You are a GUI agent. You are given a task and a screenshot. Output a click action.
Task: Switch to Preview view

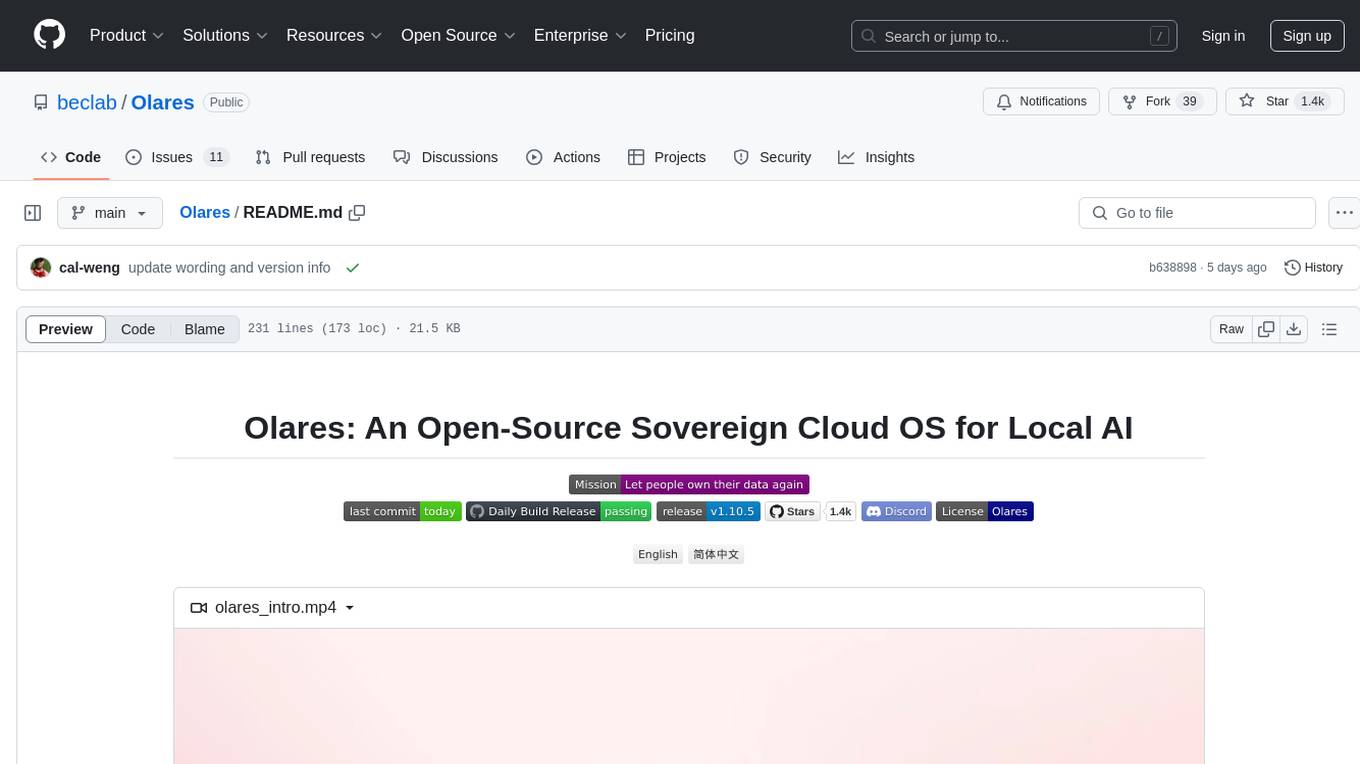coord(66,329)
